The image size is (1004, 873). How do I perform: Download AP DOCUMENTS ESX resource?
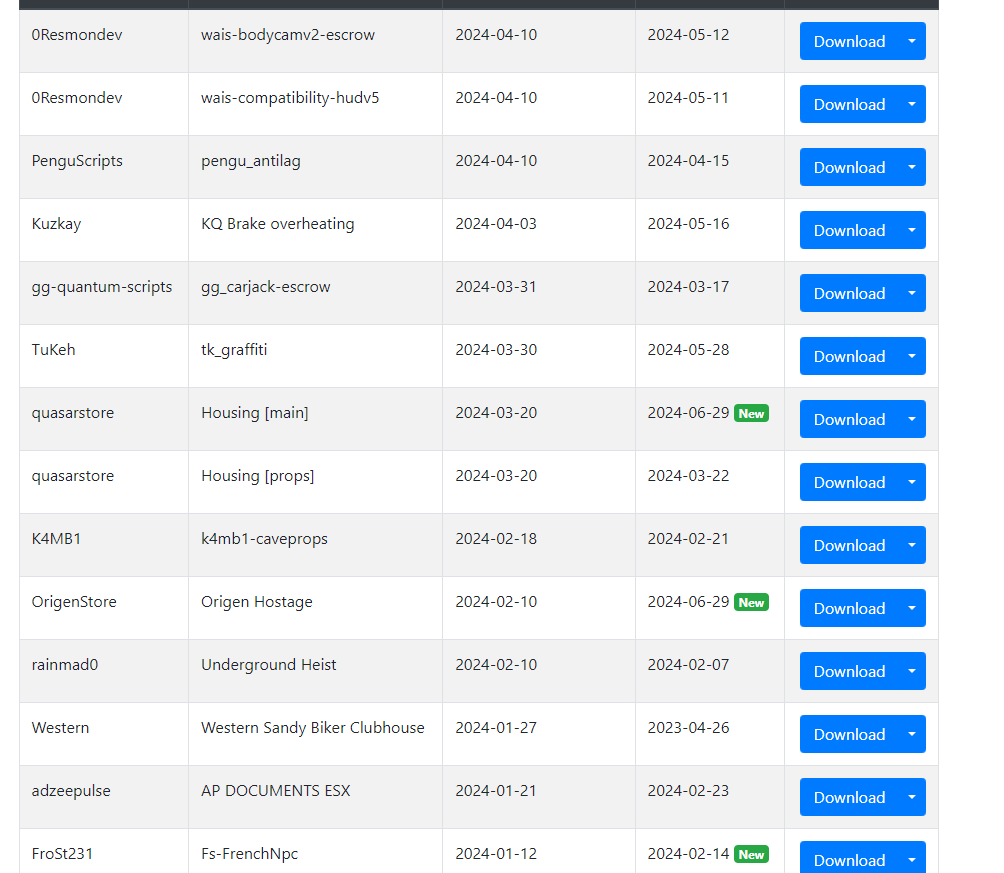tap(849, 797)
